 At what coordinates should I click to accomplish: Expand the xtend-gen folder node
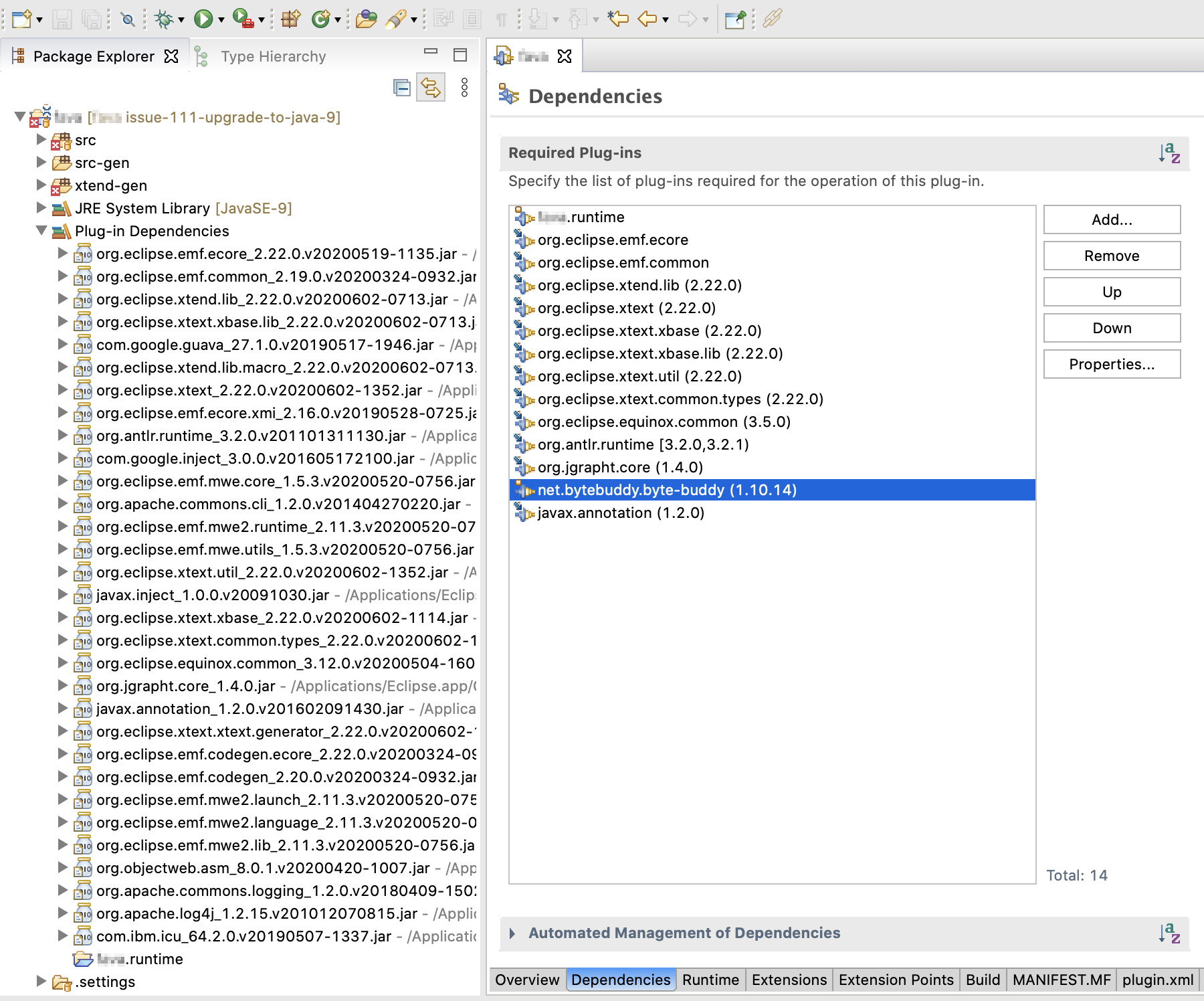pos(41,185)
